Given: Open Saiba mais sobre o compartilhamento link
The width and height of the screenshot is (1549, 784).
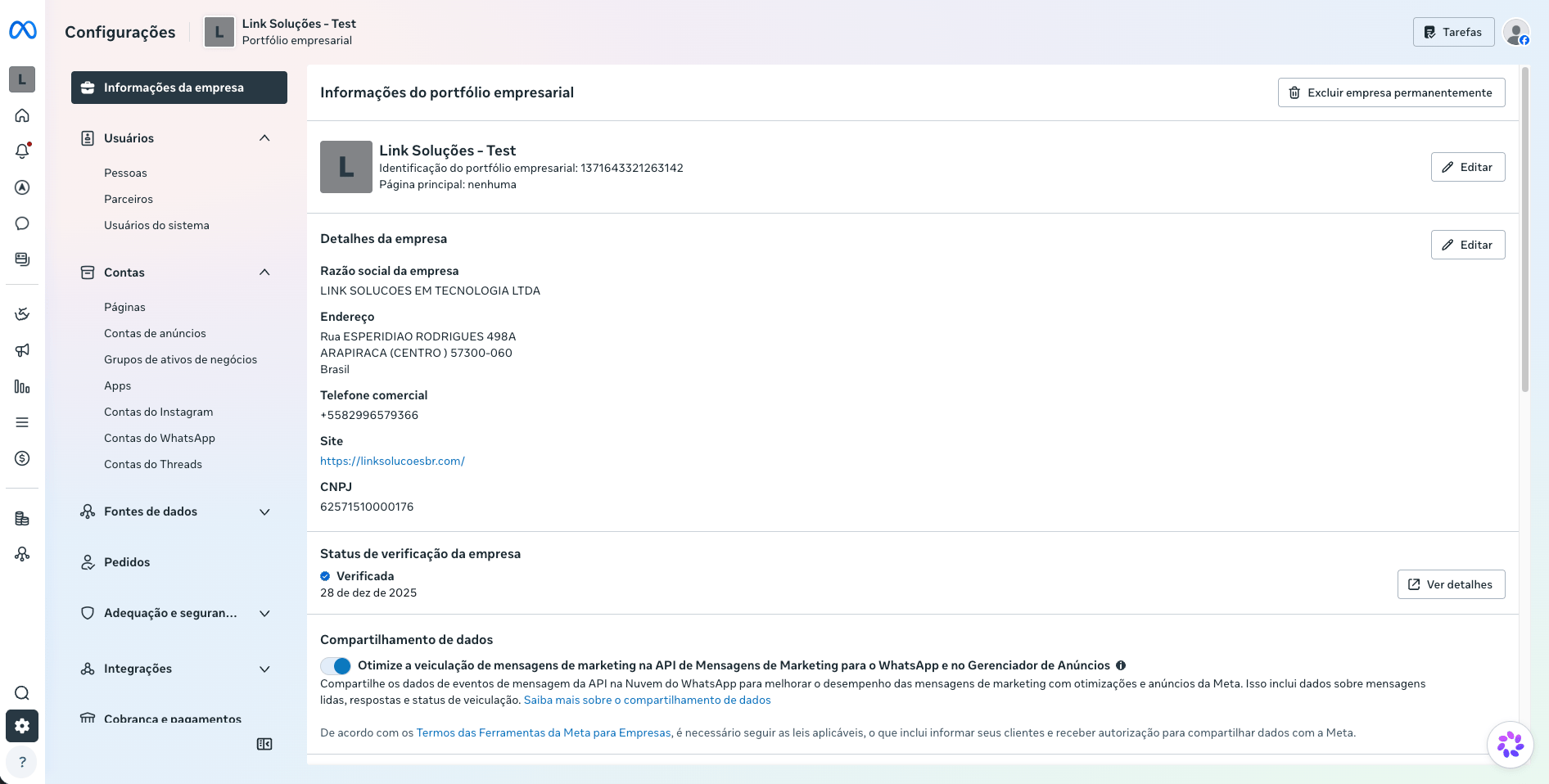Looking at the screenshot, I should coord(647,700).
